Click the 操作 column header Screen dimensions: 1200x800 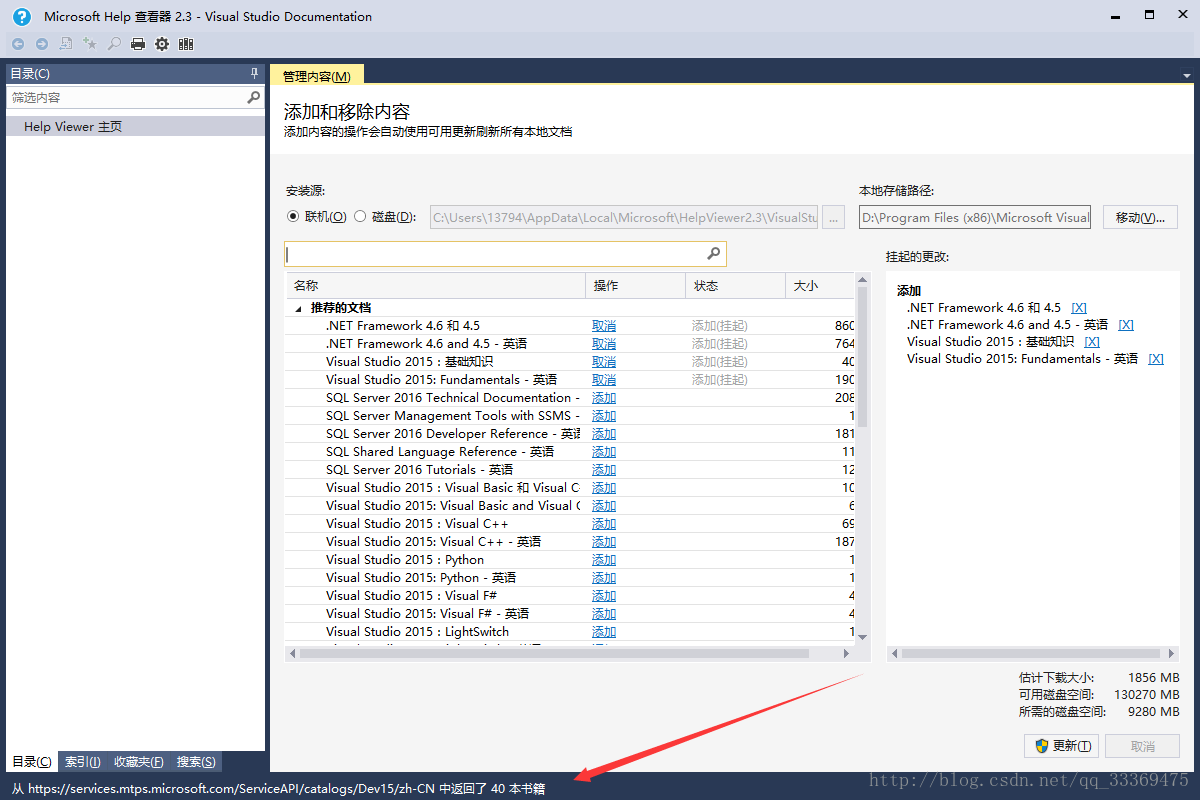pyautogui.click(x=635, y=286)
